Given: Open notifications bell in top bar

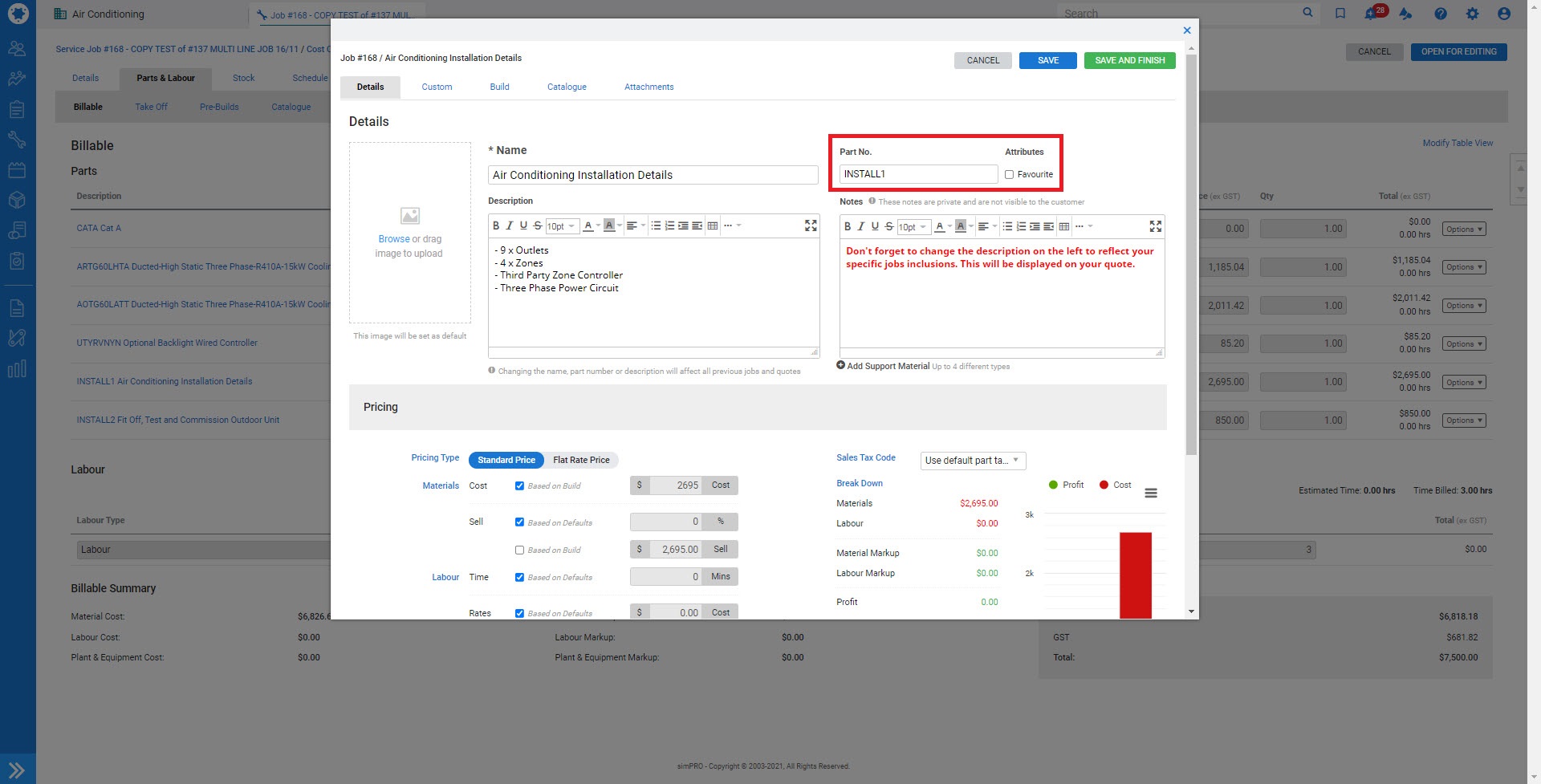Looking at the screenshot, I should pyautogui.click(x=1371, y=14).
